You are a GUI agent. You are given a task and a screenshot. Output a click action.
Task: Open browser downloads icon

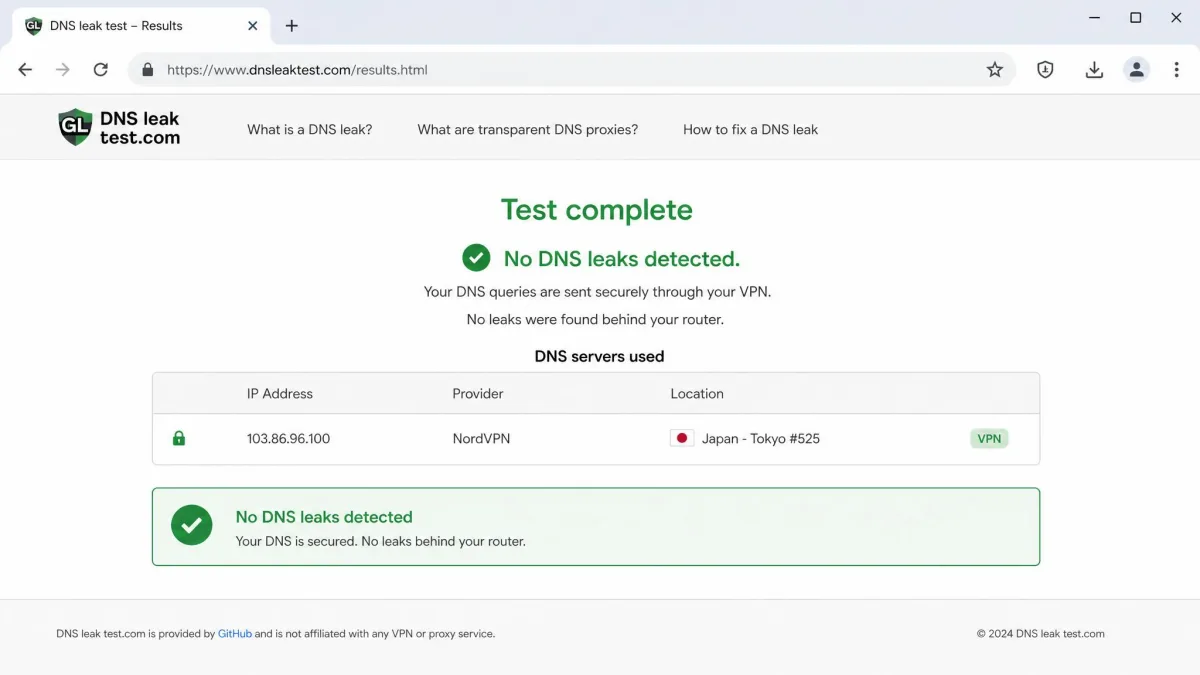click(x=1094, y=70)
